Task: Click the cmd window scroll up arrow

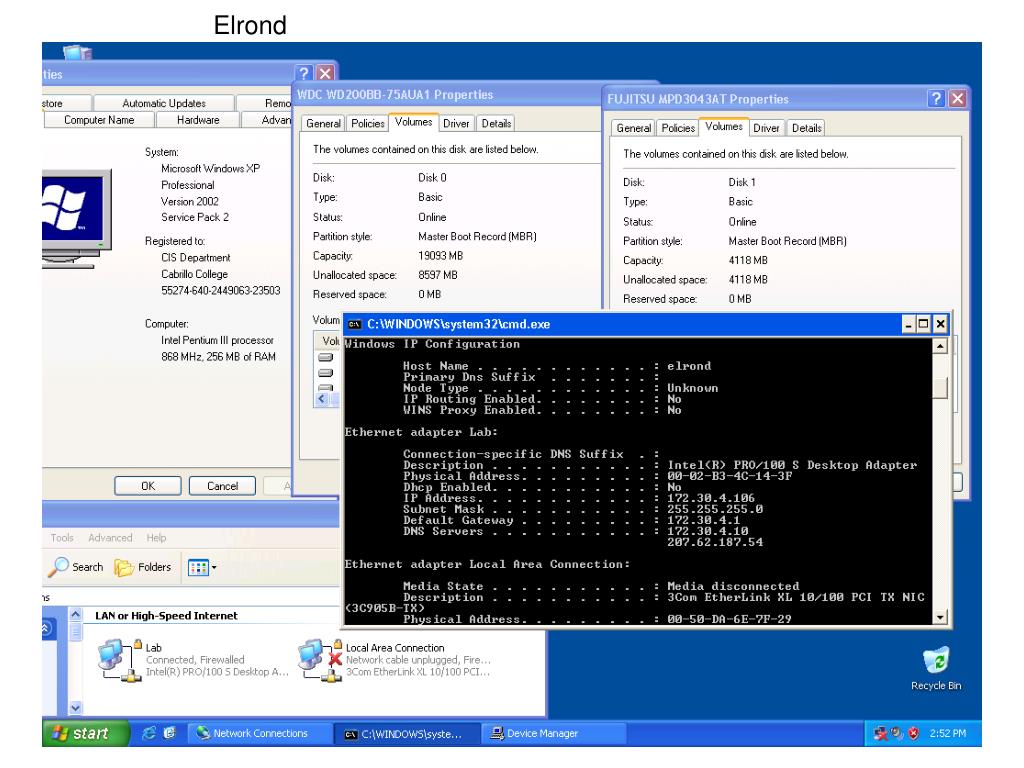Action: point(940,346)
